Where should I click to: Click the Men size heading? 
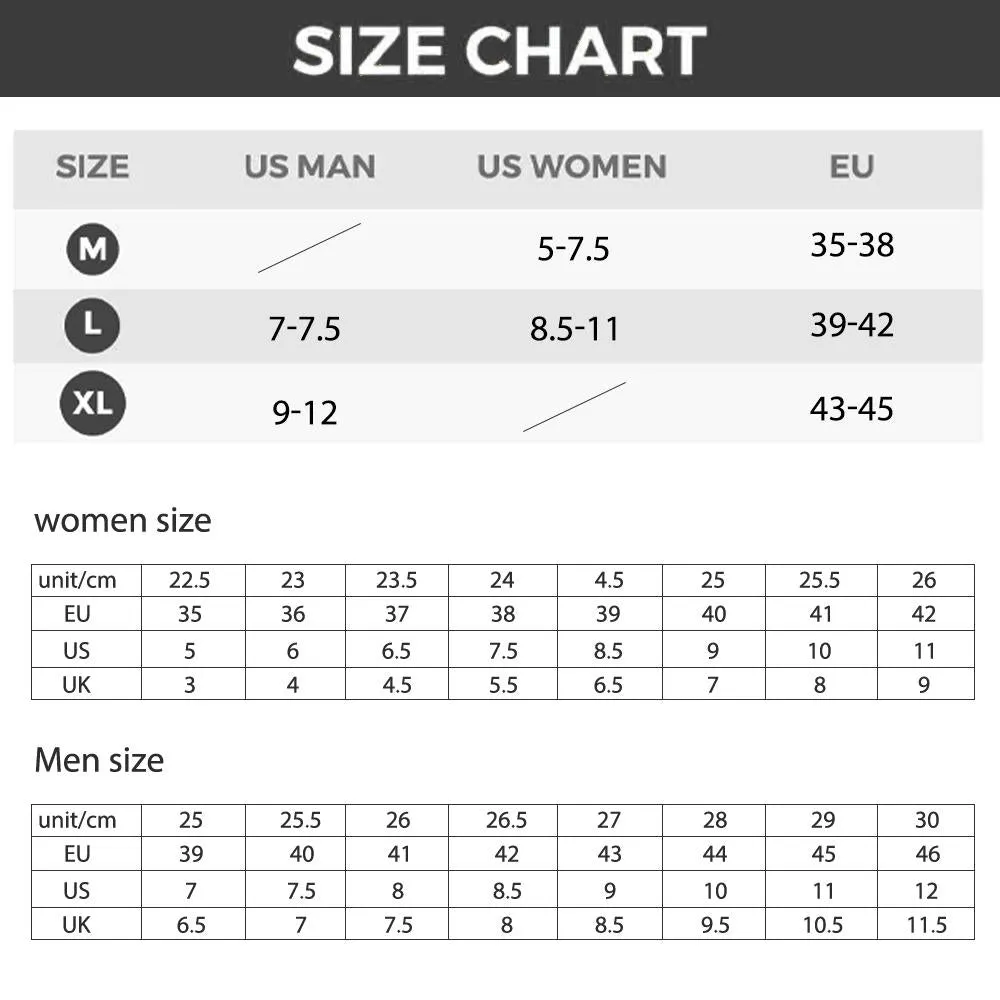(x=99, y=760)
